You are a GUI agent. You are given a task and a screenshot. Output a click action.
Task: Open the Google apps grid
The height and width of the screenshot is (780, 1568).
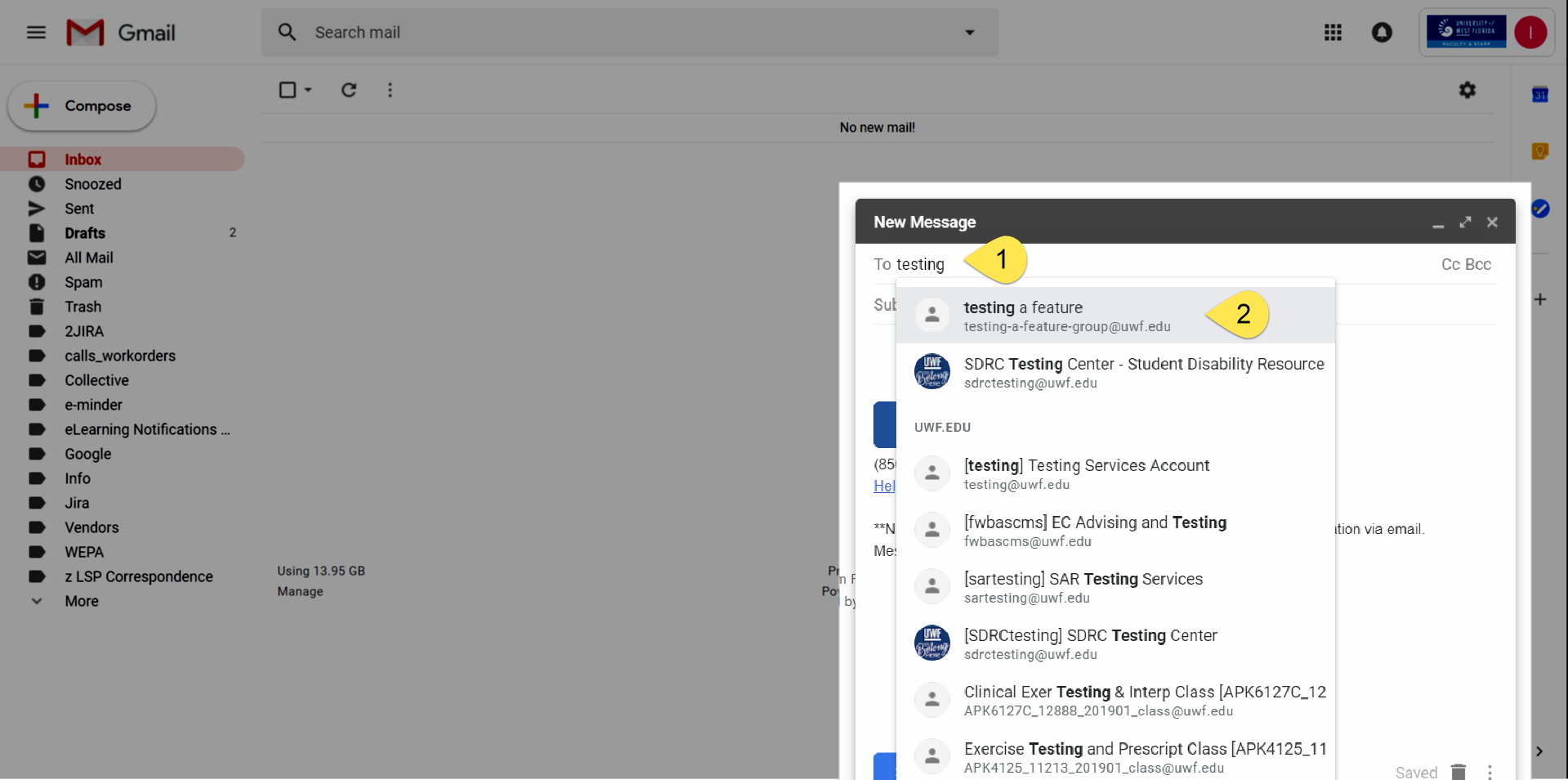coord(1333,33)
